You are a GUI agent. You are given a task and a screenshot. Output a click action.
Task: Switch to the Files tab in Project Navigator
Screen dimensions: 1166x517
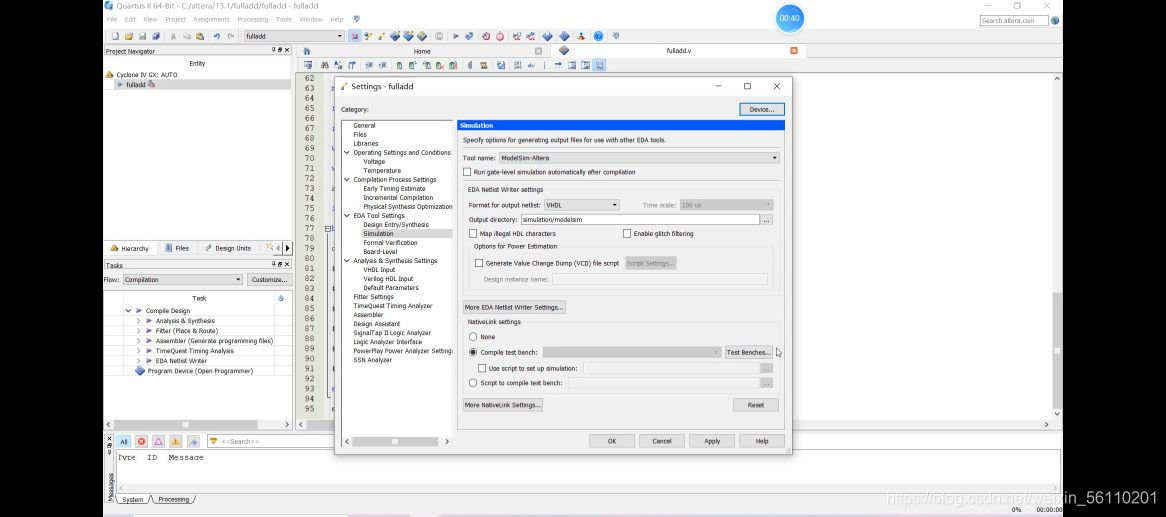point(177,248)
